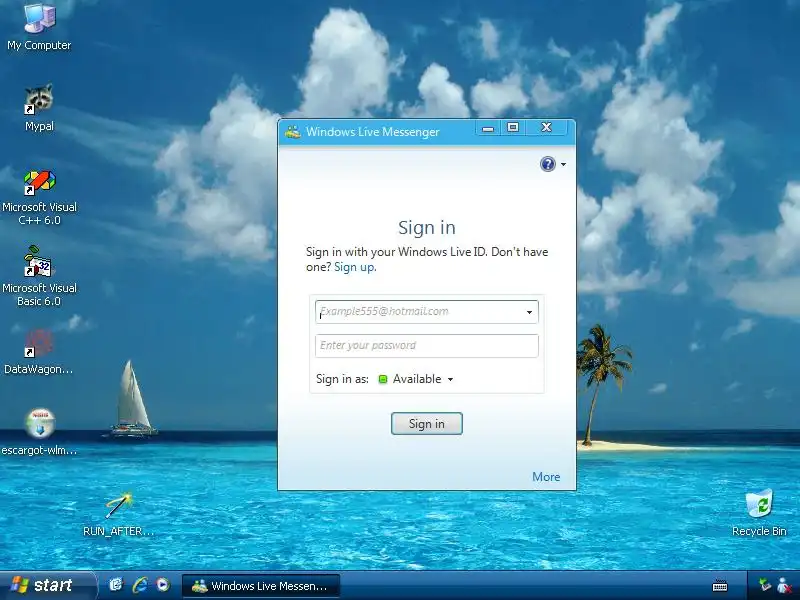Select the Recycle Bin icon
This screenshot has height=600, width=800.
tap(759, 513)
